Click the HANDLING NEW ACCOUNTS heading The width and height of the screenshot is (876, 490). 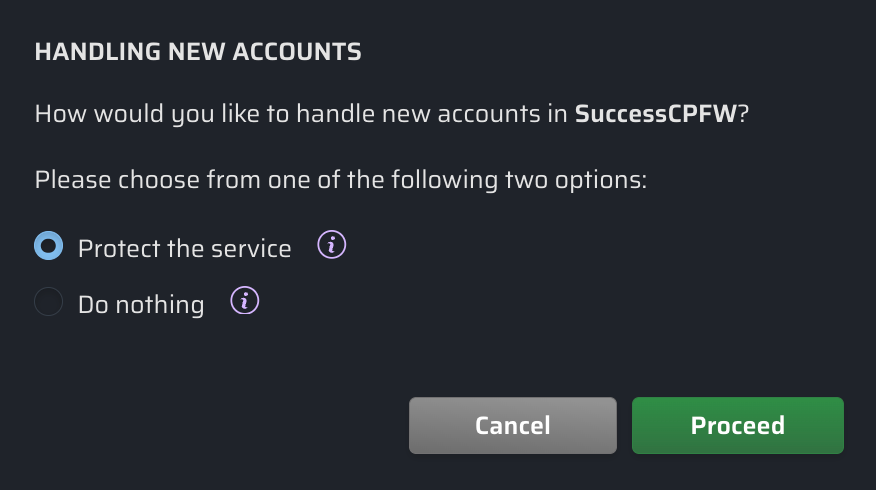point(197,52)
